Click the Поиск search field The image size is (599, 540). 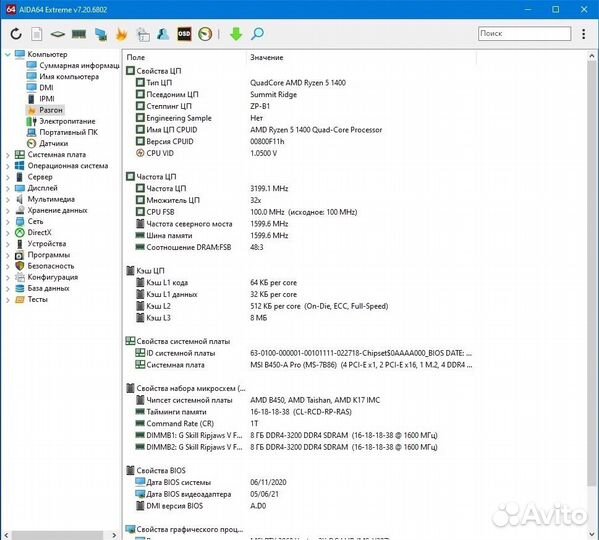[x=525, y=34]
